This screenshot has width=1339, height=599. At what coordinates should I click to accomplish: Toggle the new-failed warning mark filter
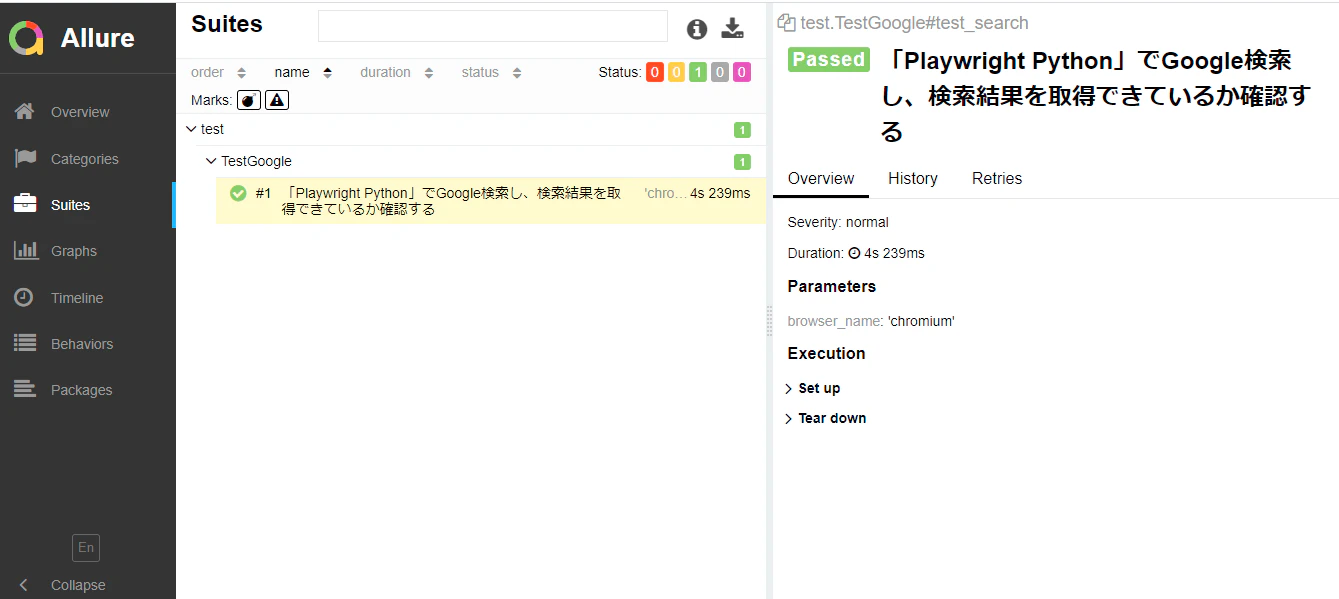pyautogui.click(x=277, y=100)
